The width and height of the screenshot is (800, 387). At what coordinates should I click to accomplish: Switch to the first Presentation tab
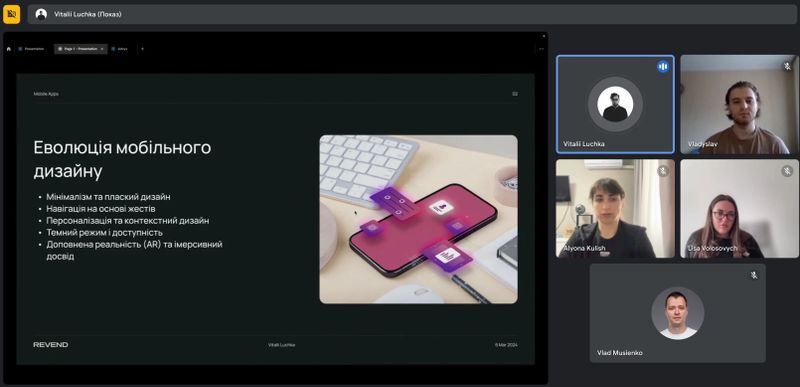(32, 49)
